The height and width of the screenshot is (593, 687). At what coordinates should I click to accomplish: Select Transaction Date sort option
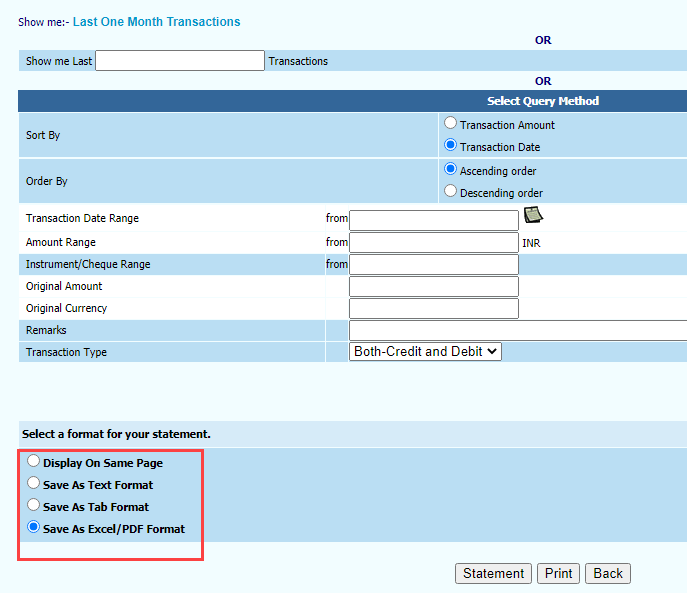pyautogui.click(x=450, y=145)
